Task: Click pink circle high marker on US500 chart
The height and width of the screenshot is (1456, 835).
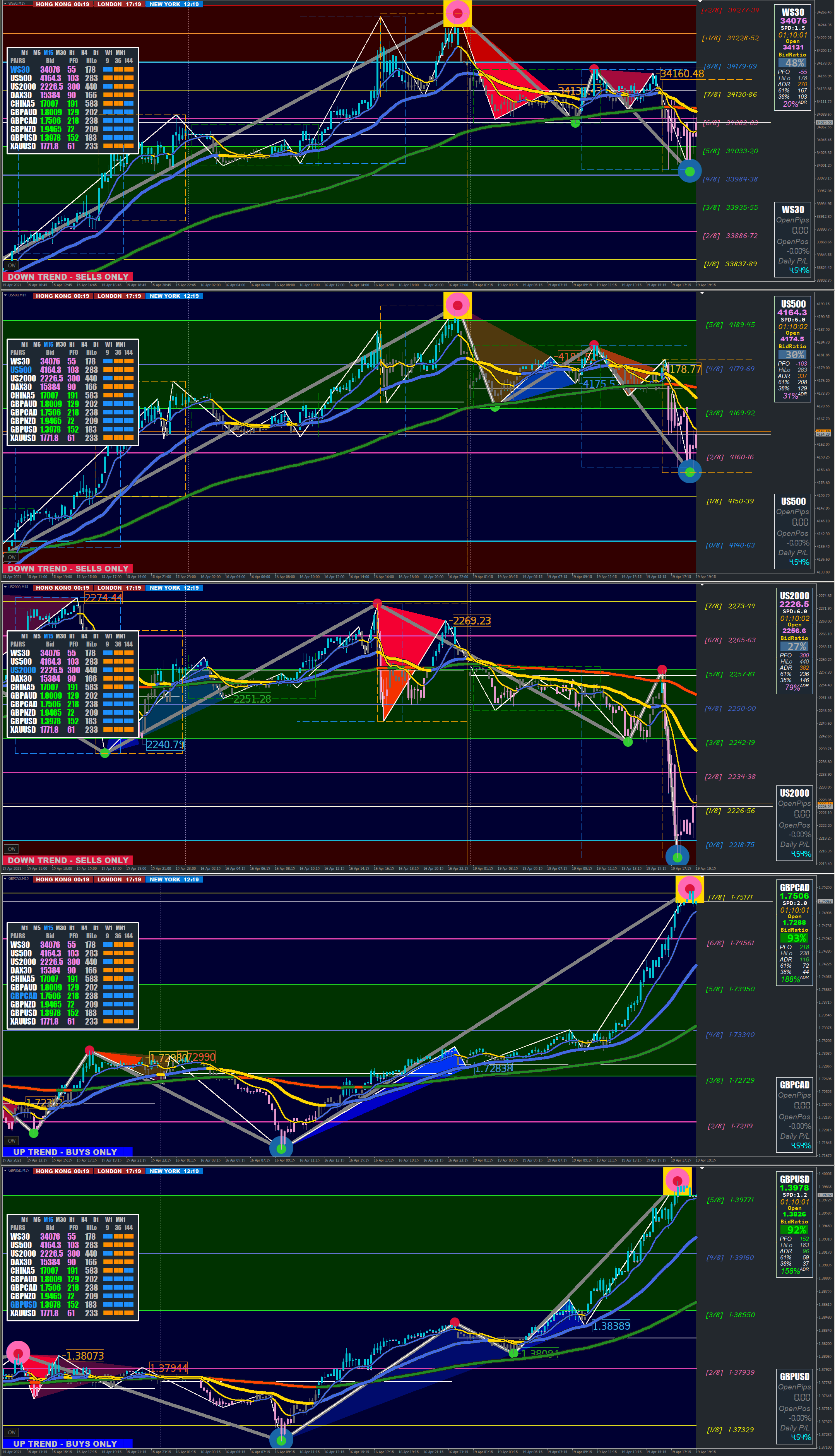Action: pyautogui.click(x=458, y=305)
